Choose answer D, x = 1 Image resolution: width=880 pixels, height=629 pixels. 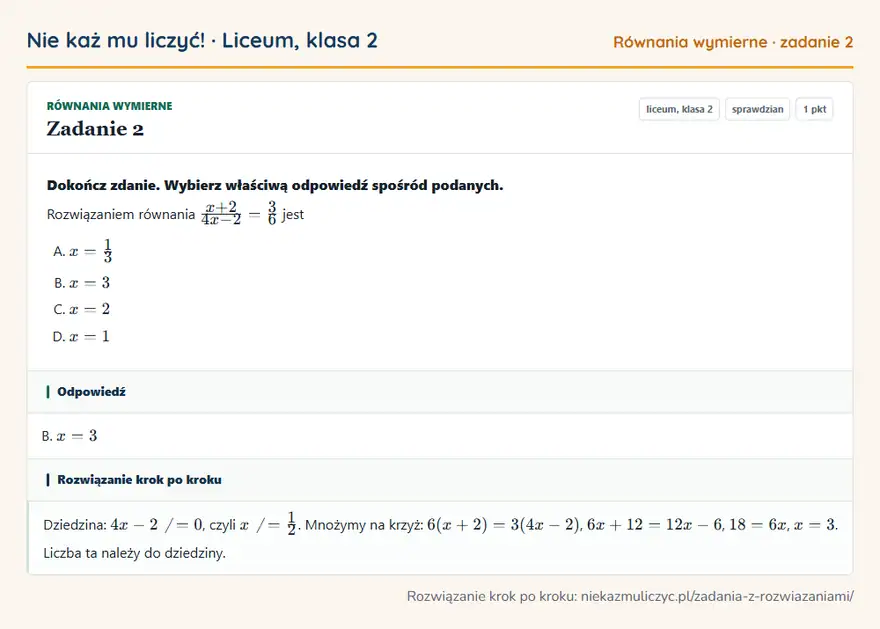click(81, 337)
